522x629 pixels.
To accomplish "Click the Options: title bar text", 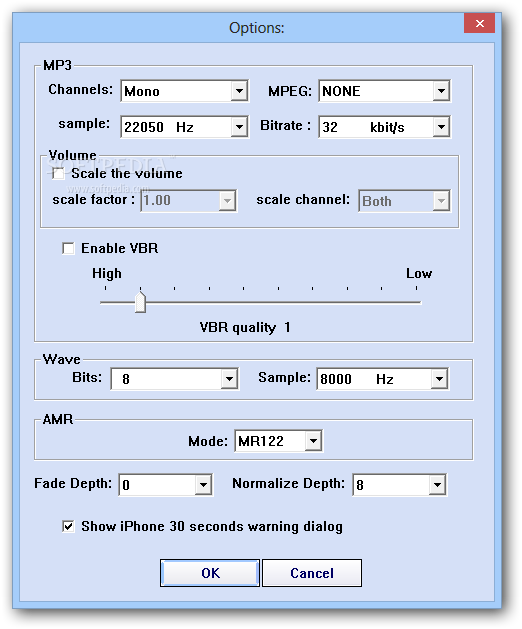I will coord(257,28).
